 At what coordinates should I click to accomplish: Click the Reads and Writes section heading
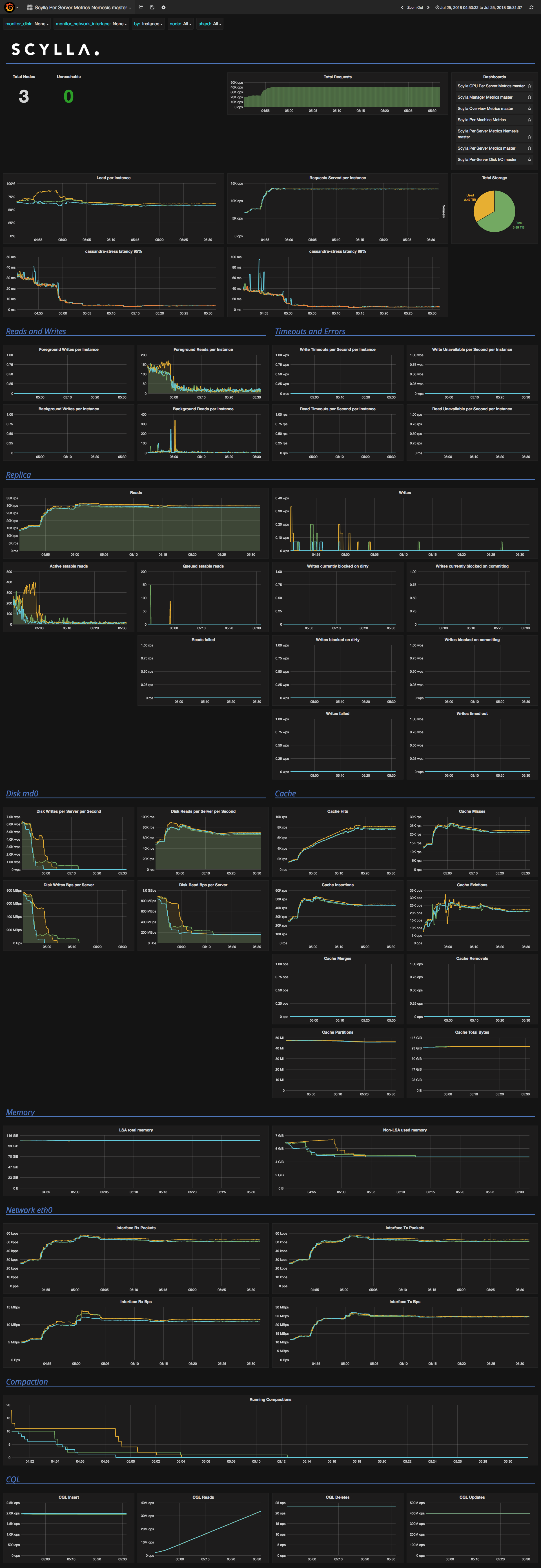point(36,331)
